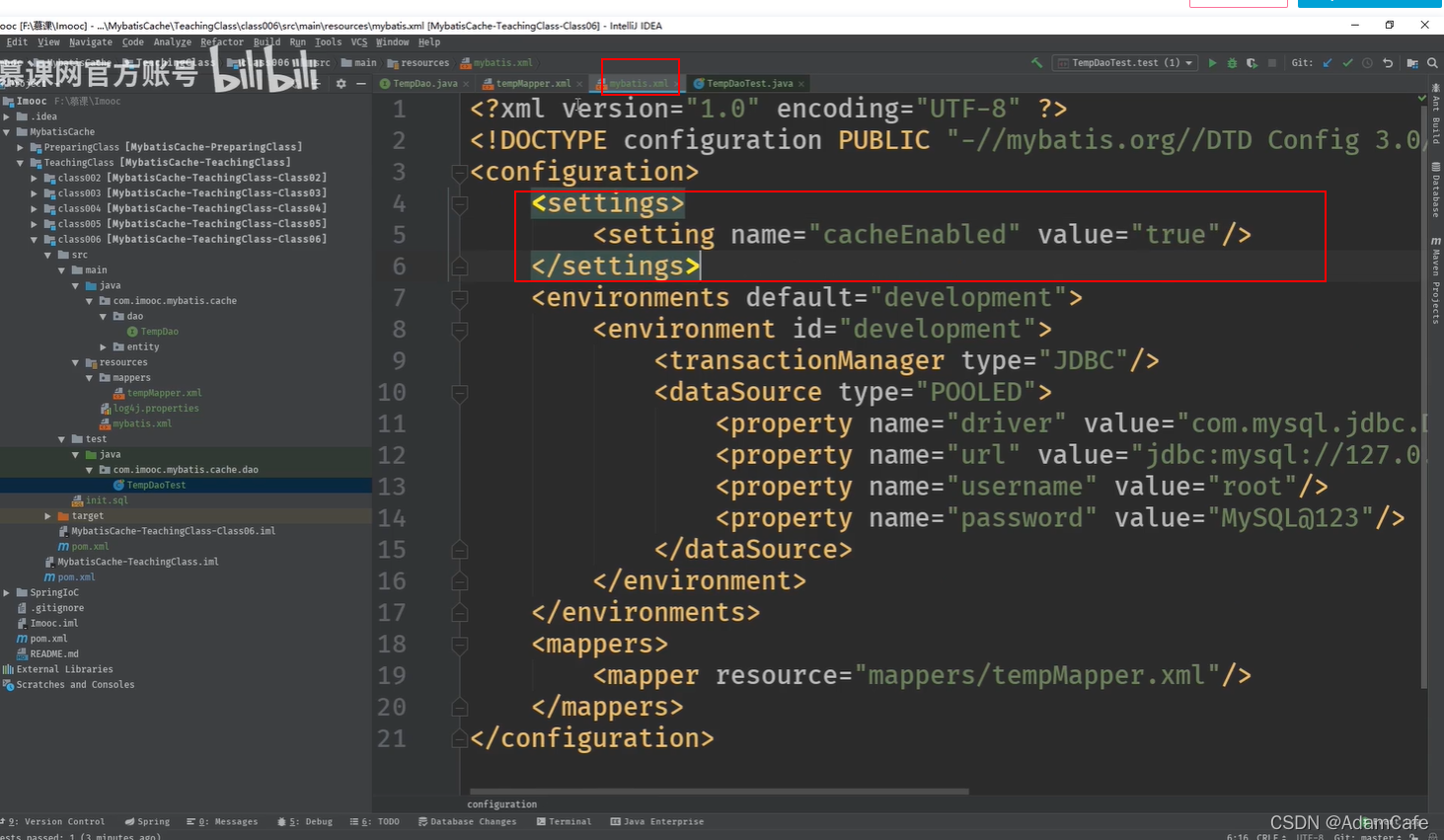Click the editor horizontal scrollbar

click(x=719, y=791)
